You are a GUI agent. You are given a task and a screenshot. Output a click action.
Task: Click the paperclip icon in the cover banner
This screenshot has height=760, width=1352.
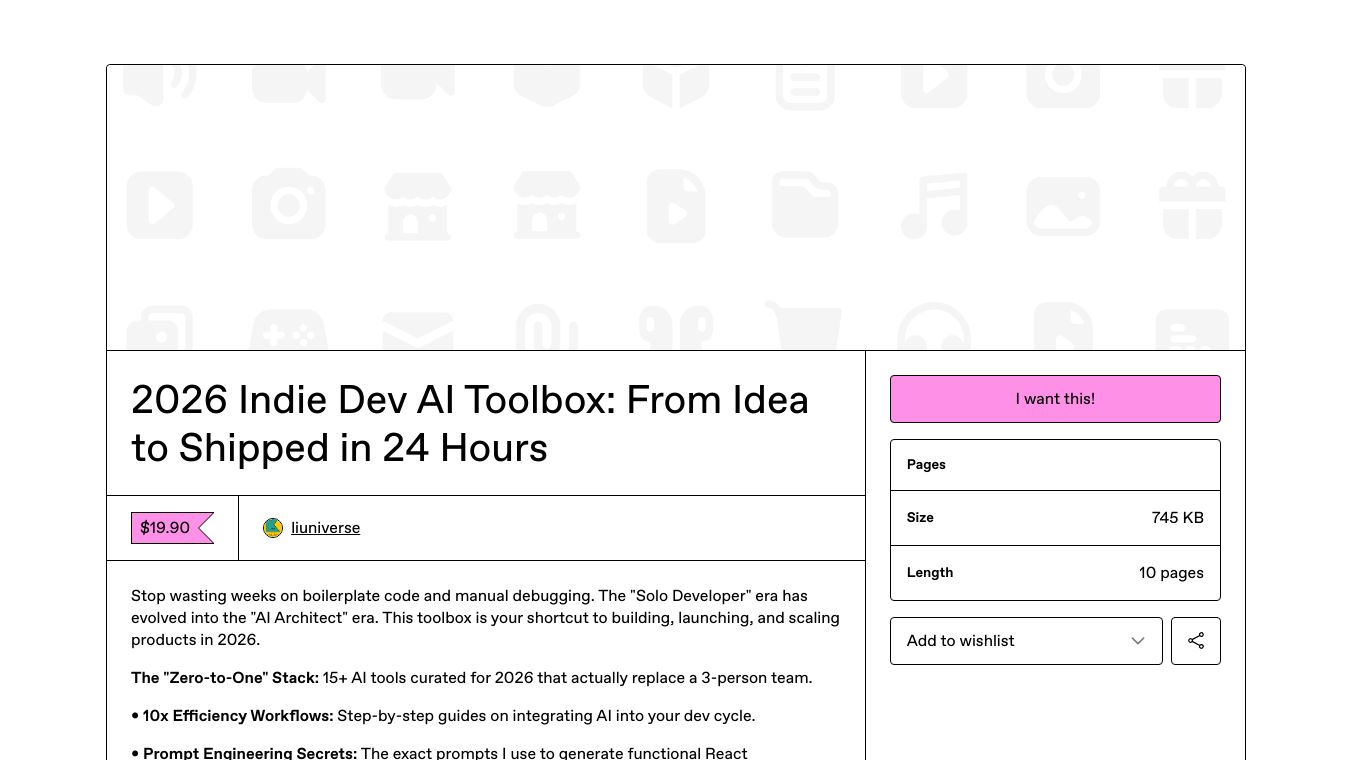(546, 330)
